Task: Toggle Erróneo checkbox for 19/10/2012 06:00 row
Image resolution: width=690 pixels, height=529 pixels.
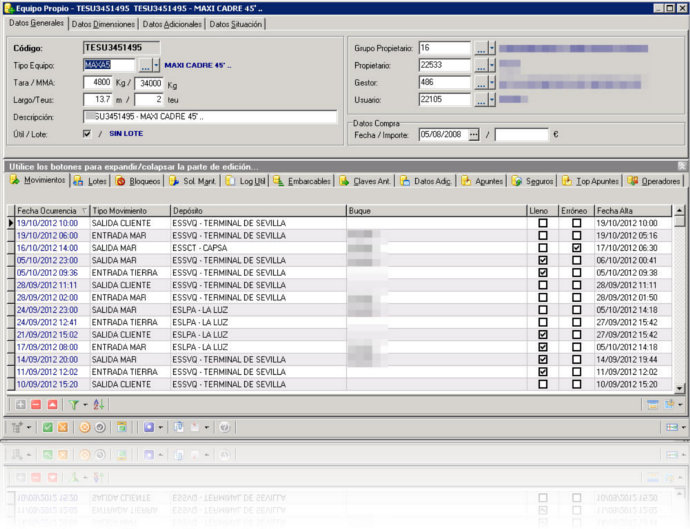Action: pos(576,235)
